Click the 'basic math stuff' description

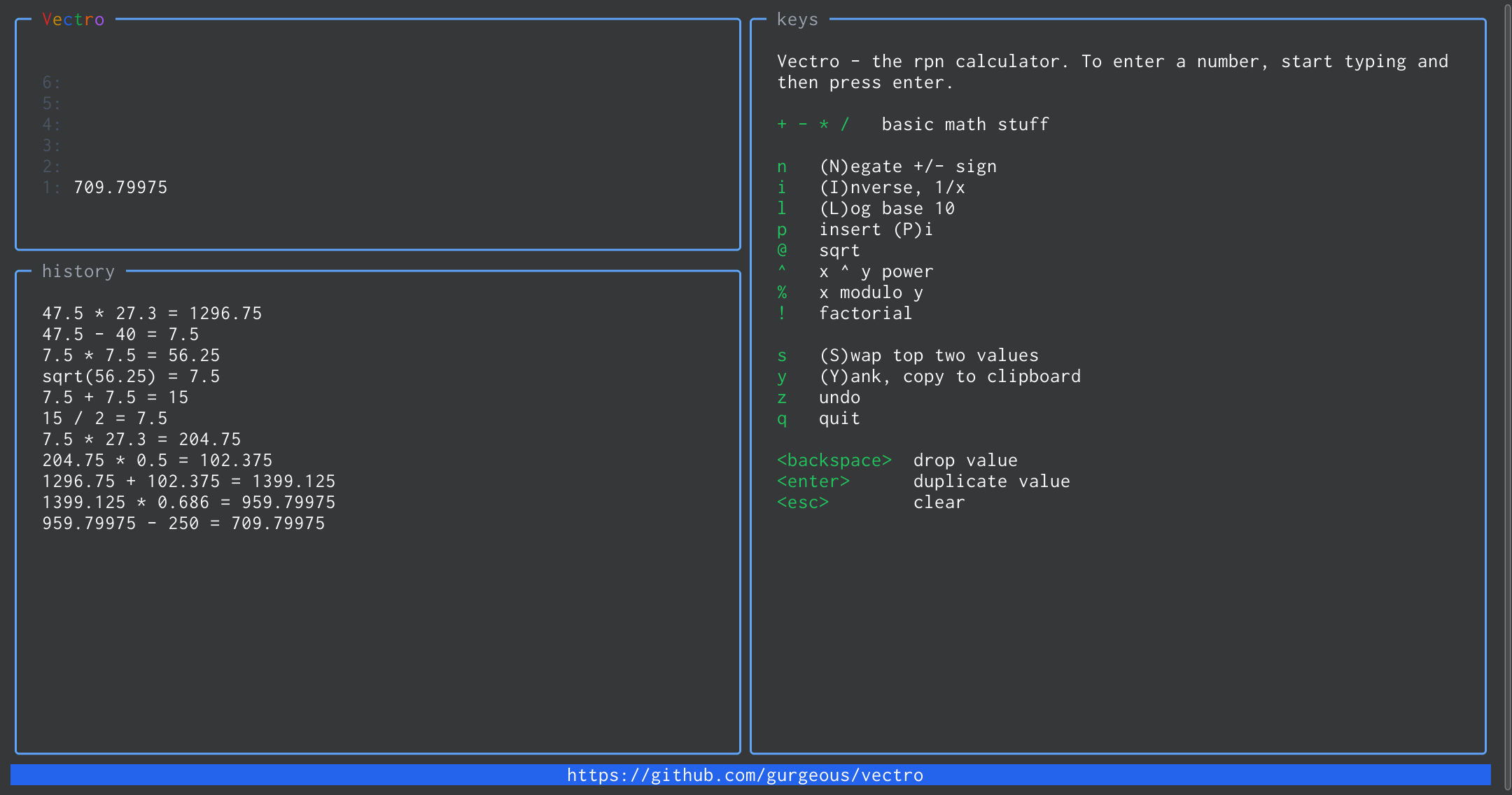point(965,125)
